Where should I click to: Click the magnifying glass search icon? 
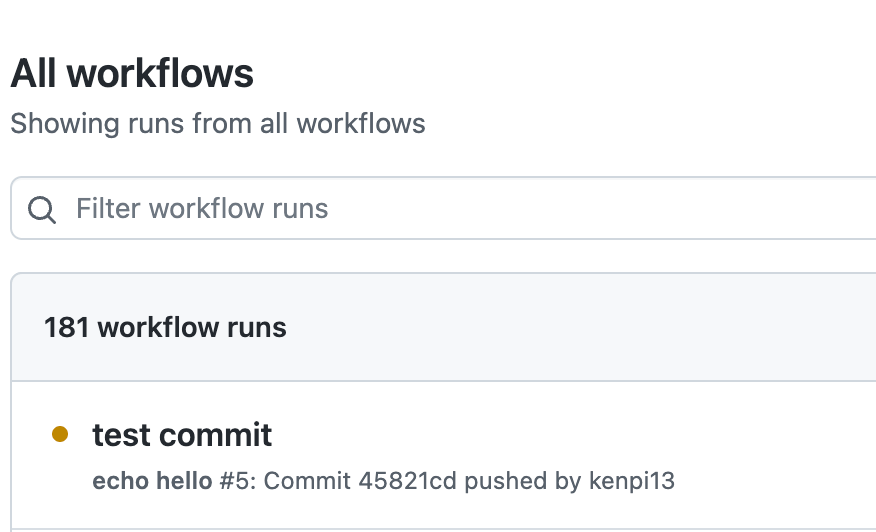(42, 210)
